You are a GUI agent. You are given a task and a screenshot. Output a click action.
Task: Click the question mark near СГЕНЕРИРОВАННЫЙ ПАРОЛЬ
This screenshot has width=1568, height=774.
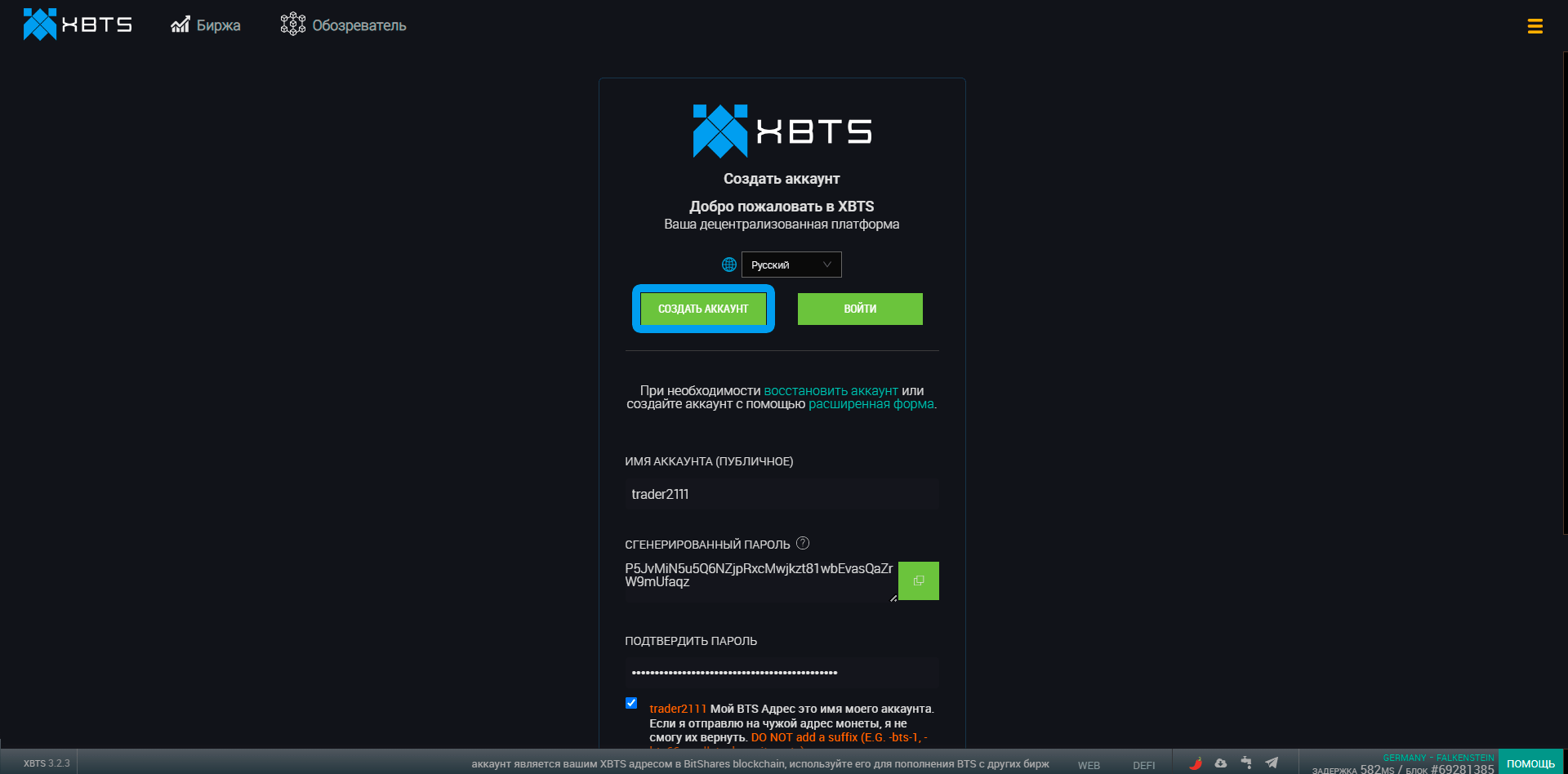[803, 542]
